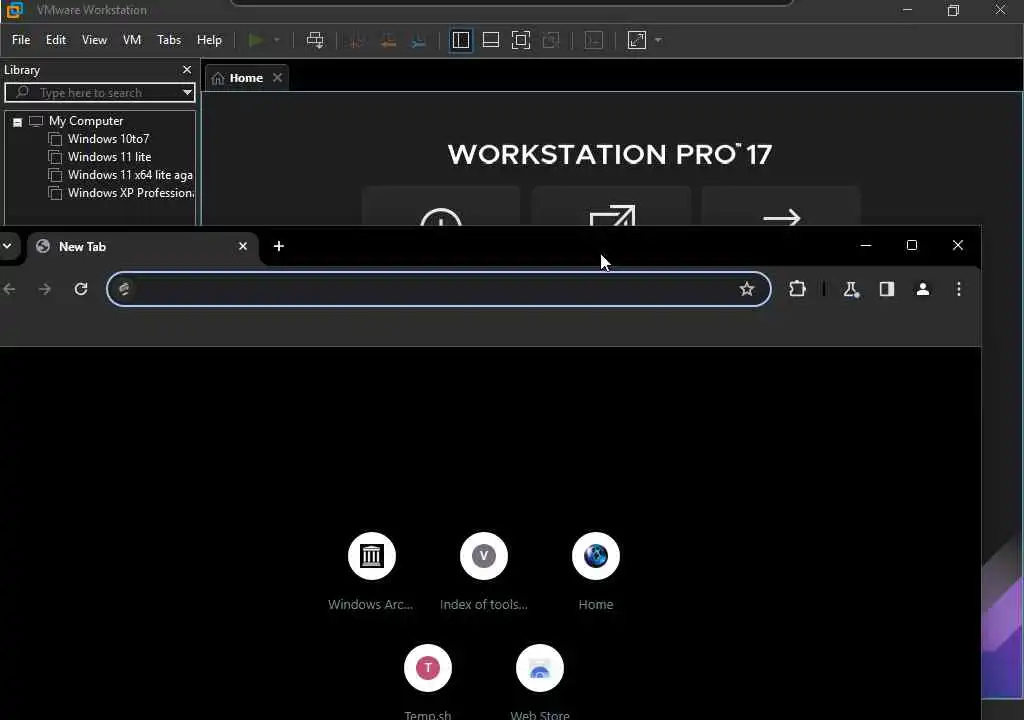Select the Windows 11 x64 lite VM
Image resolution: width=1024 pixels, height=720 pixels.
tap(130, 175)
